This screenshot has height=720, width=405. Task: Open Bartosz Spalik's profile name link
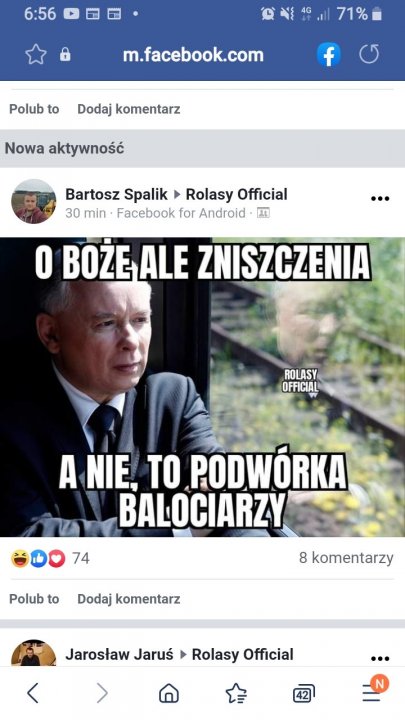[117, 194]
